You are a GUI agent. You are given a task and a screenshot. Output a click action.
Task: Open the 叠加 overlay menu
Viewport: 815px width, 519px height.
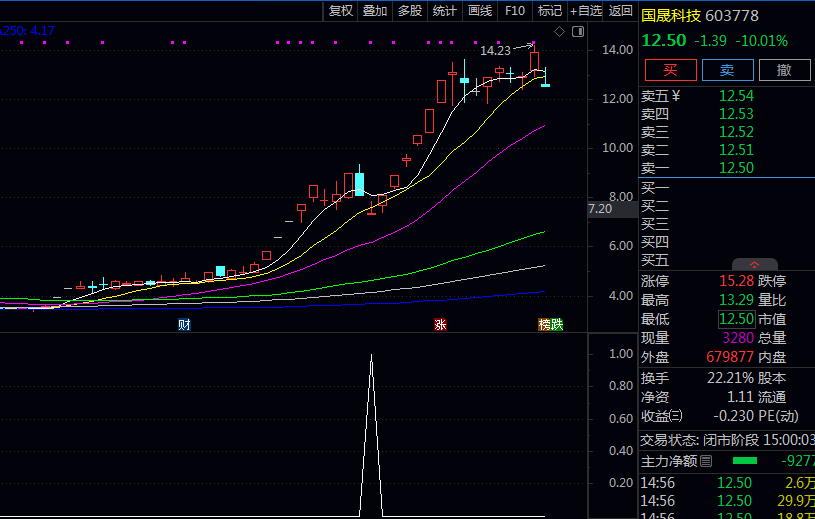click(x=375, y=10)
